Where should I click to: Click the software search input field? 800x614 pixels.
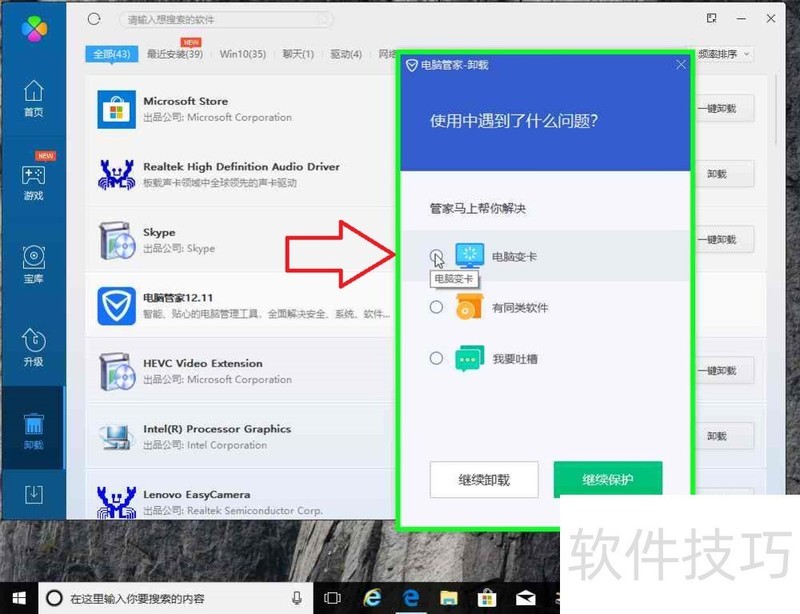pyautogui.click(x=226, y=19)
